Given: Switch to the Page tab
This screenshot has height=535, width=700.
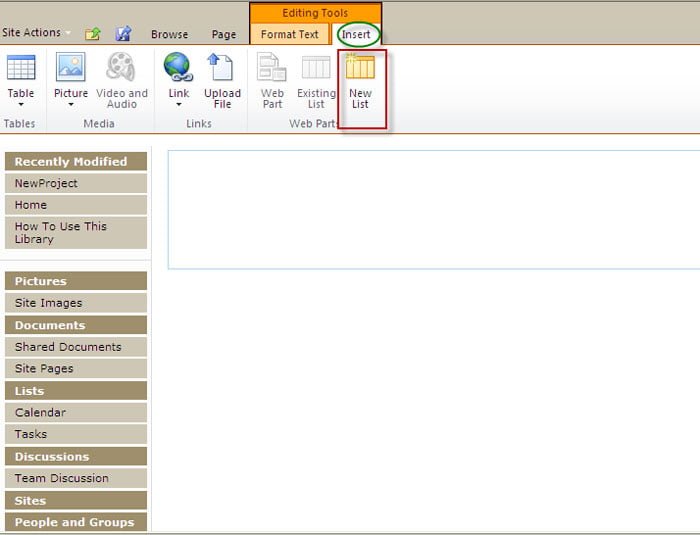Looking at the screenshot, I should pos(224,34).
